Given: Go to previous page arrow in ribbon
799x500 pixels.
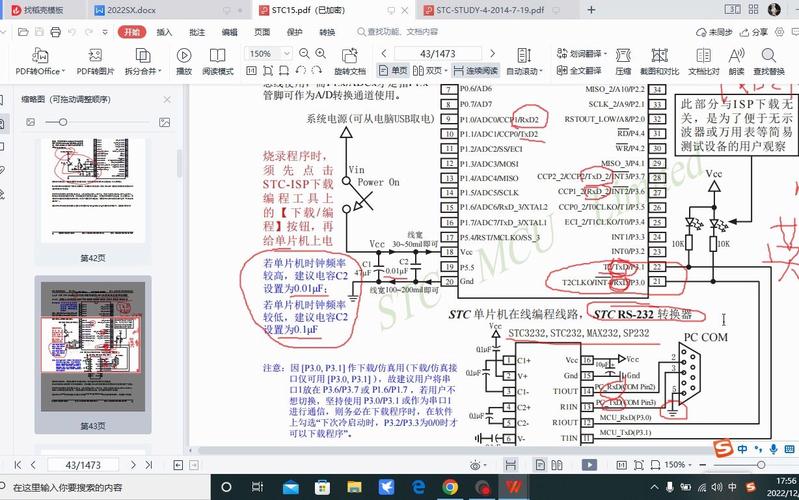Looking at the screenshot, I should (x=384, y=54).
